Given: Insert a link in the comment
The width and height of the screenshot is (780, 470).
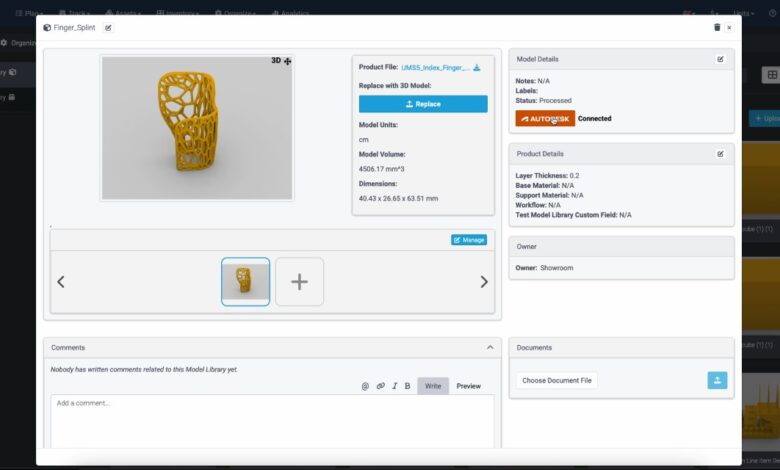Looking at the screenshot, I should 380,386.
